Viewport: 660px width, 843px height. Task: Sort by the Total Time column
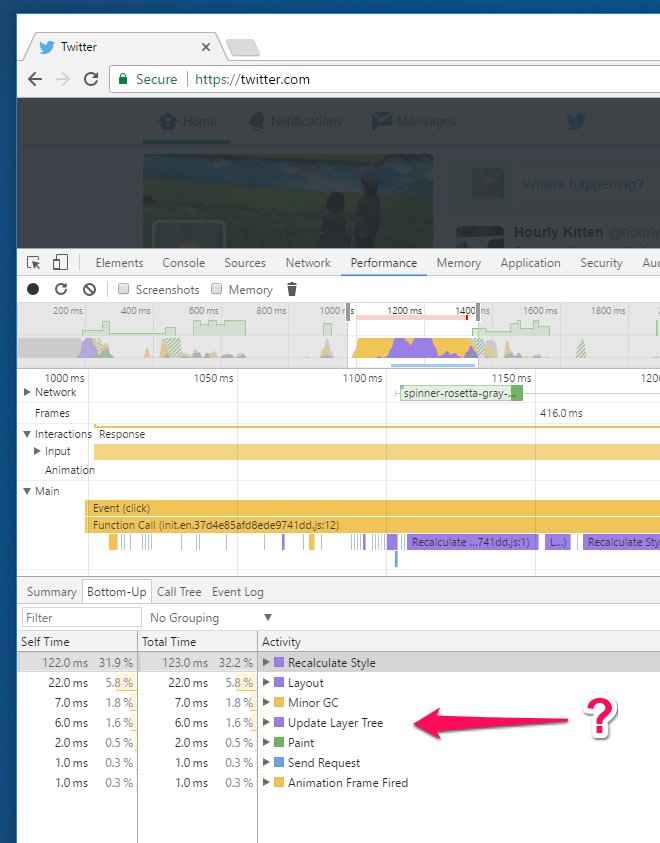[x=198, y=641]
